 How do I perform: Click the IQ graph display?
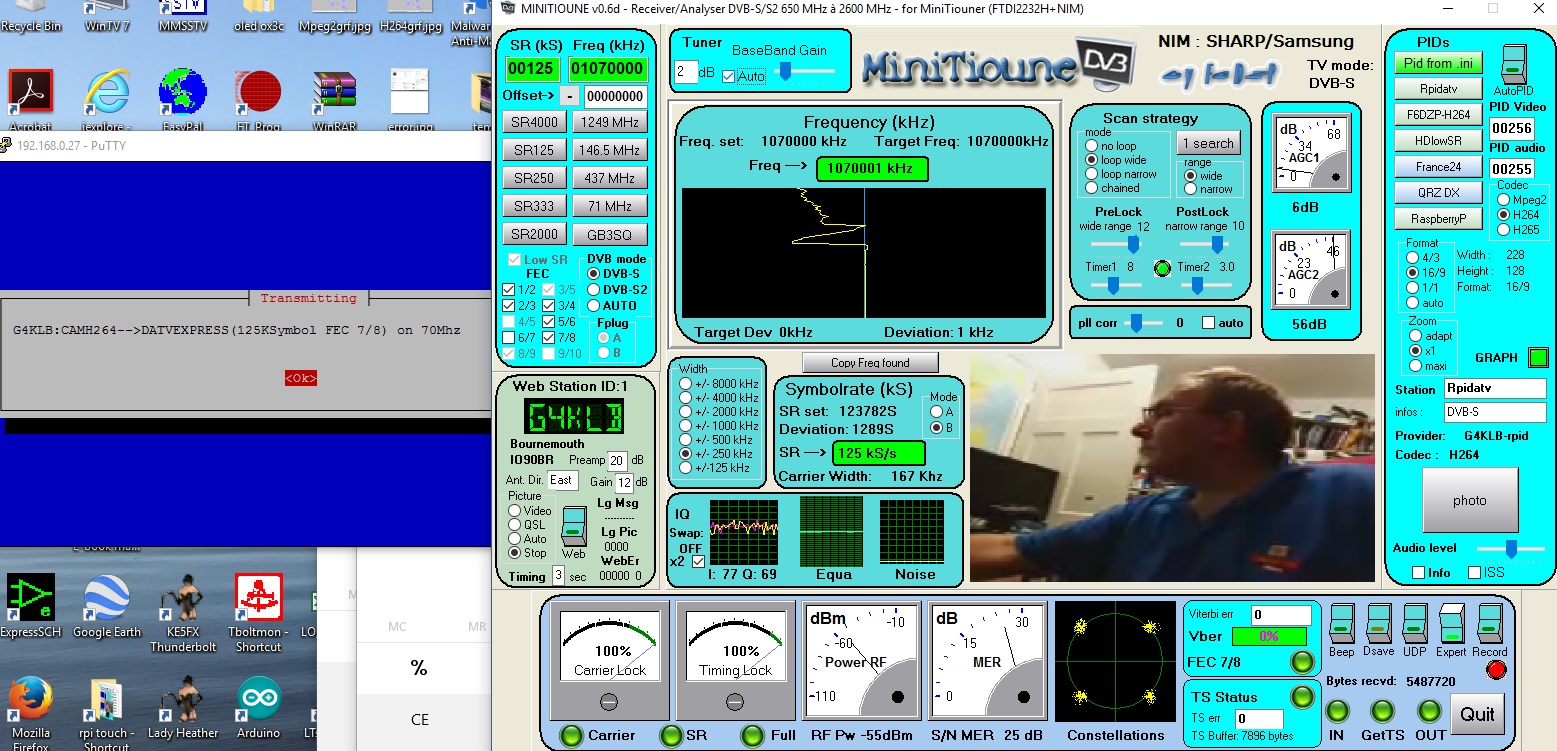tap(744, 533)
